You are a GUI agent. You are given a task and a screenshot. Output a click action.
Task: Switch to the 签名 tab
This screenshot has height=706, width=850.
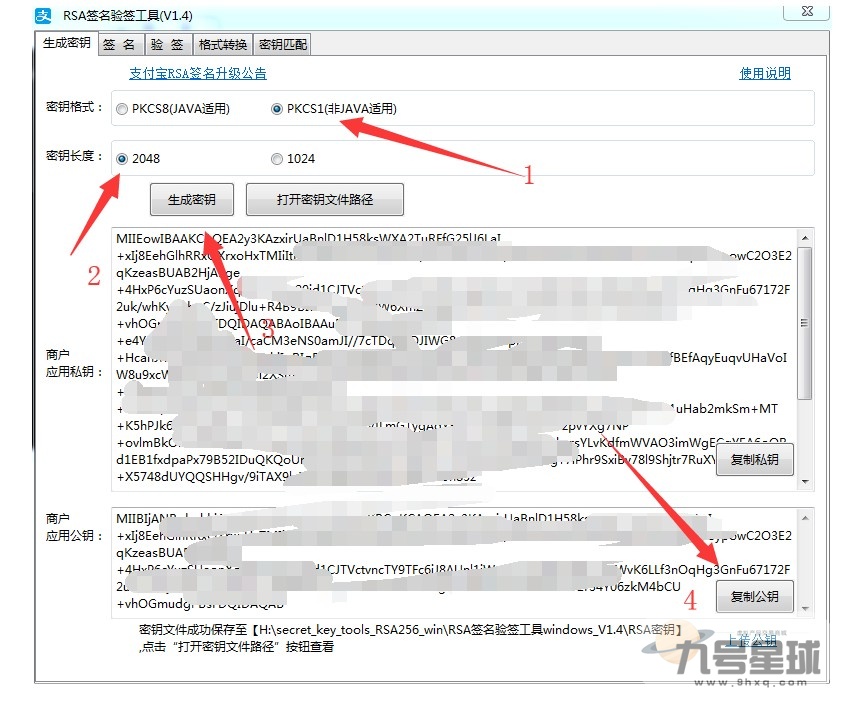(120, 44)
